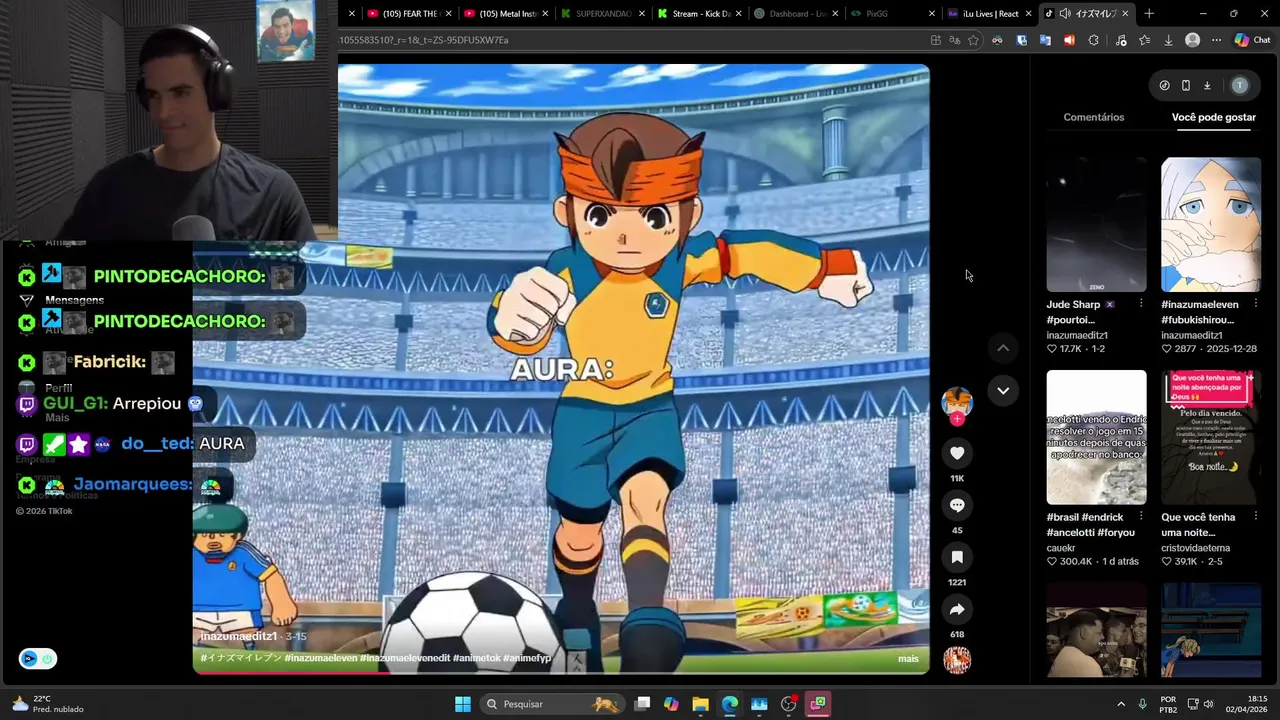Click #animetok hashtag in caption
This screenshot has height=720, width=1280.
point(476,658)
